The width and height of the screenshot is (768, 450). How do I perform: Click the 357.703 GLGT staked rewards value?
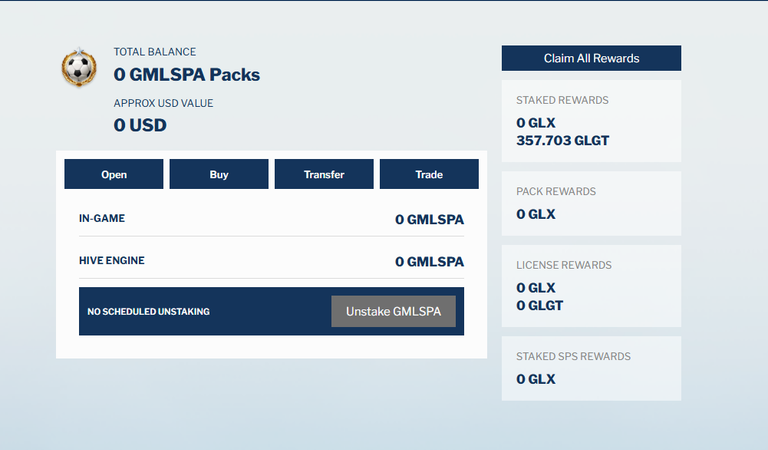563,141
